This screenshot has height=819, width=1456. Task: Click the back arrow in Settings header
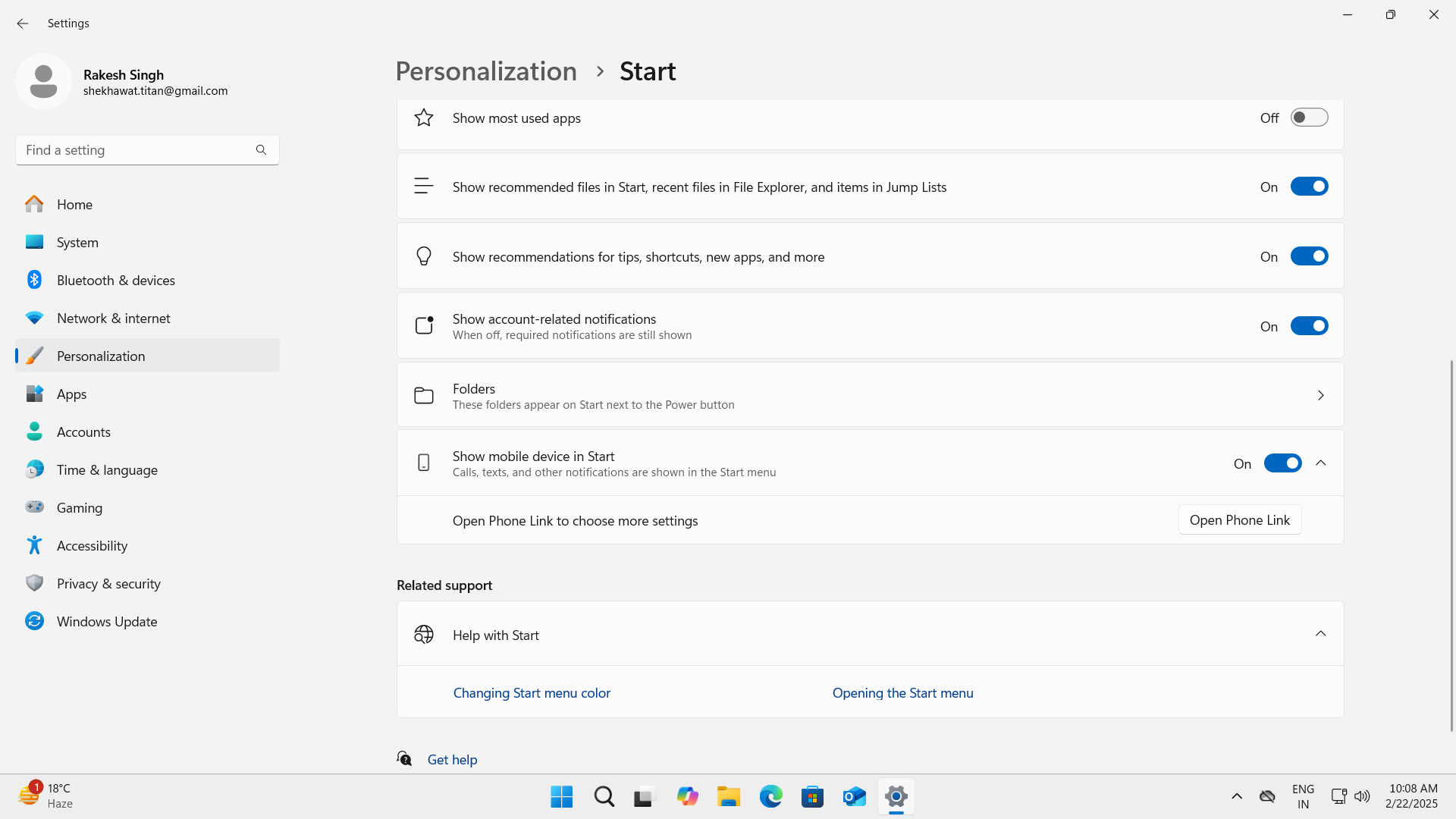pos(23,24)
